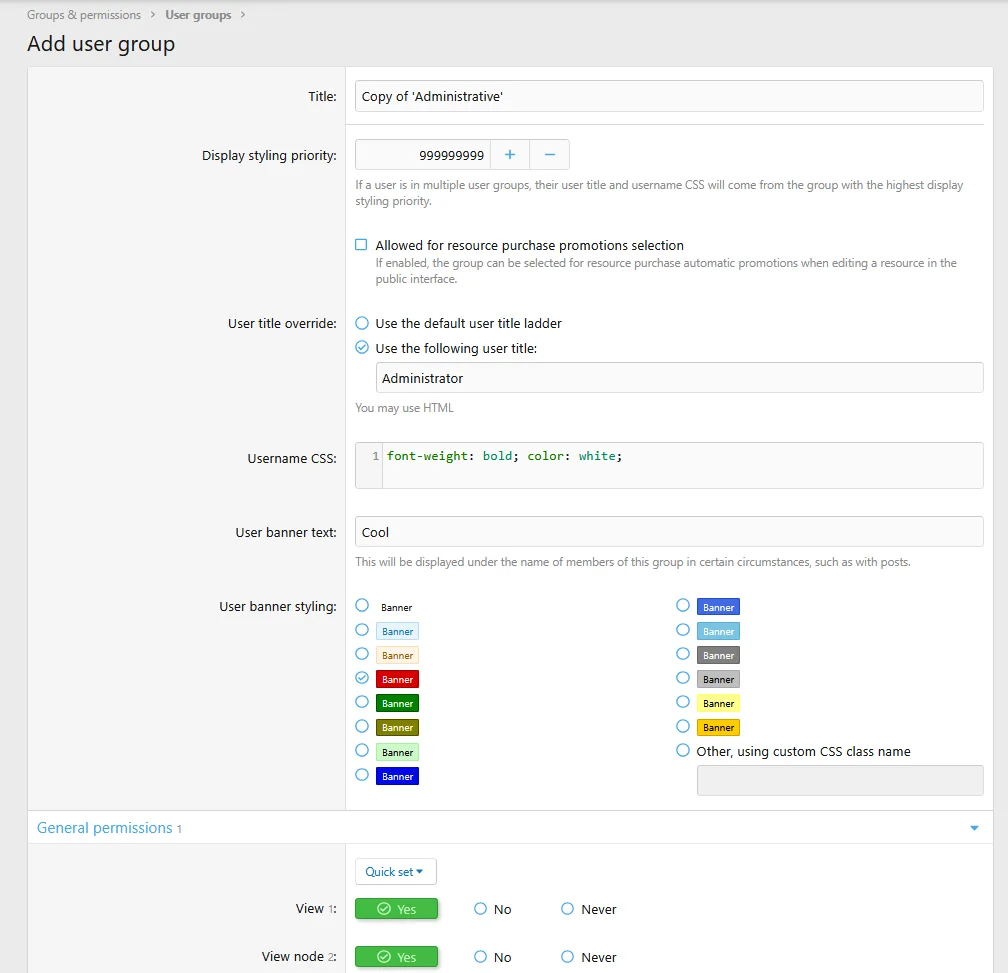Screen dimensions: 1008x973
Task: Select the red Banner style
Action: [x=362, y=678]
